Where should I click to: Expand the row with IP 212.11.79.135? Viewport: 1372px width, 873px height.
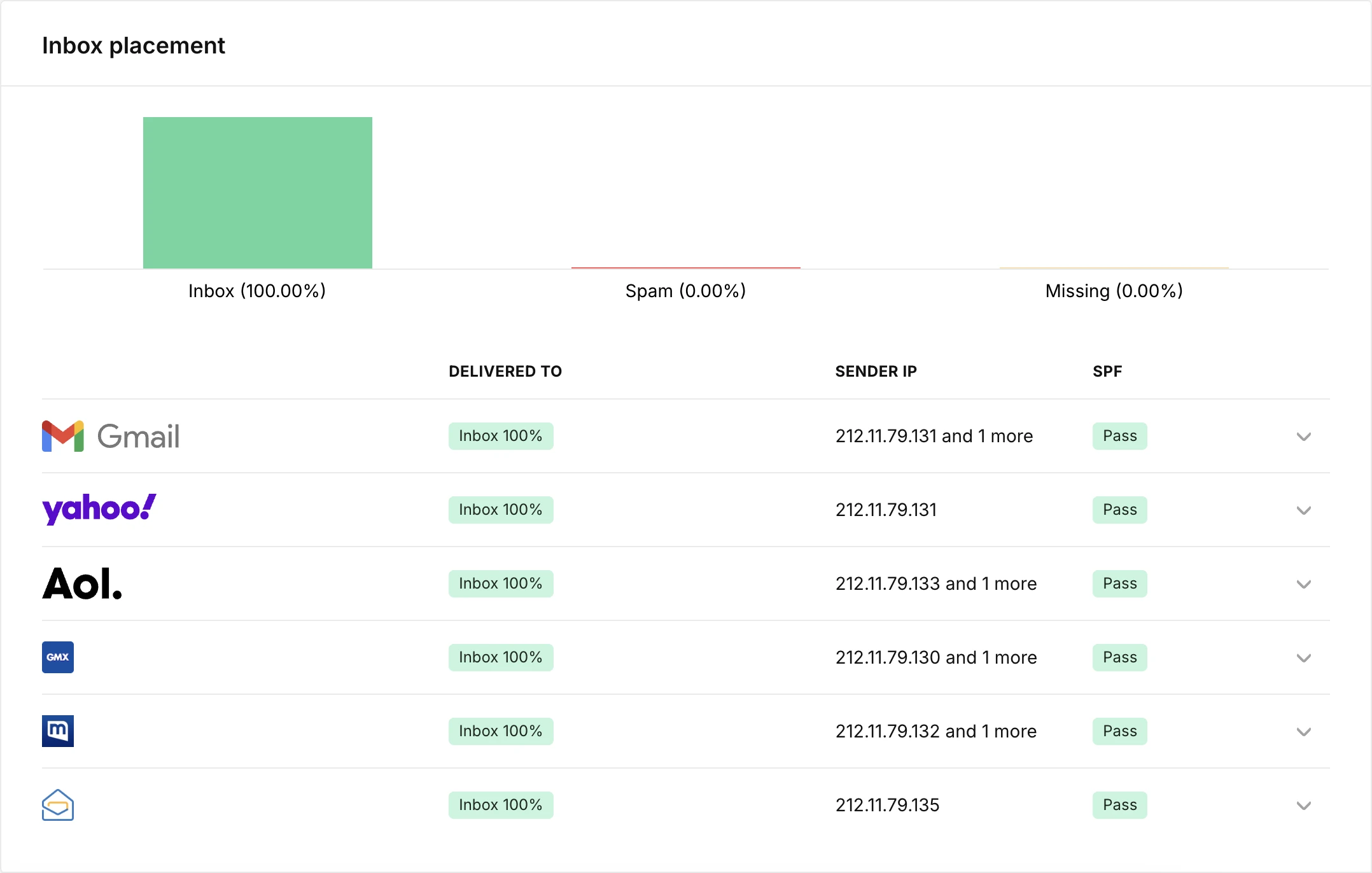(1303, 806)
